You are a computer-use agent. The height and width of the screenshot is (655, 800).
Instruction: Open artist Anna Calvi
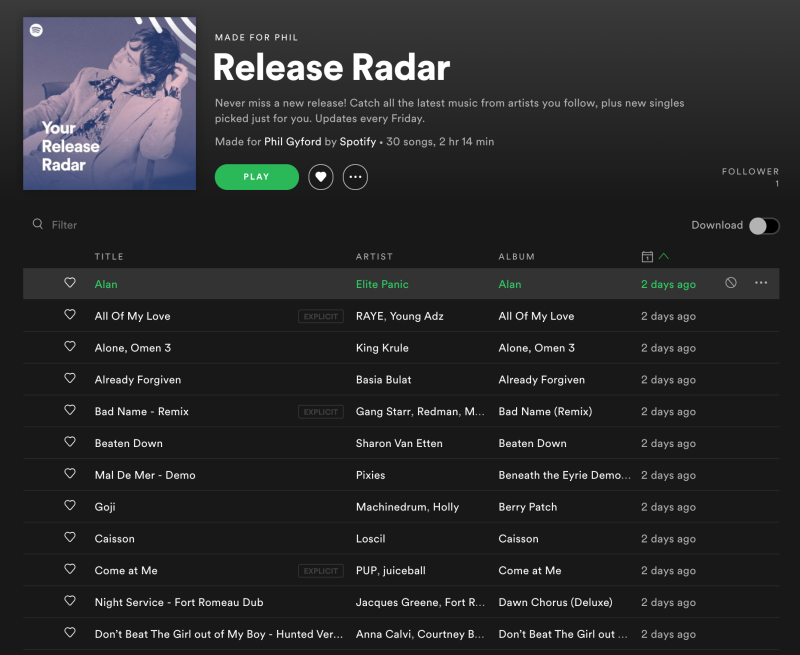point(384,634)
